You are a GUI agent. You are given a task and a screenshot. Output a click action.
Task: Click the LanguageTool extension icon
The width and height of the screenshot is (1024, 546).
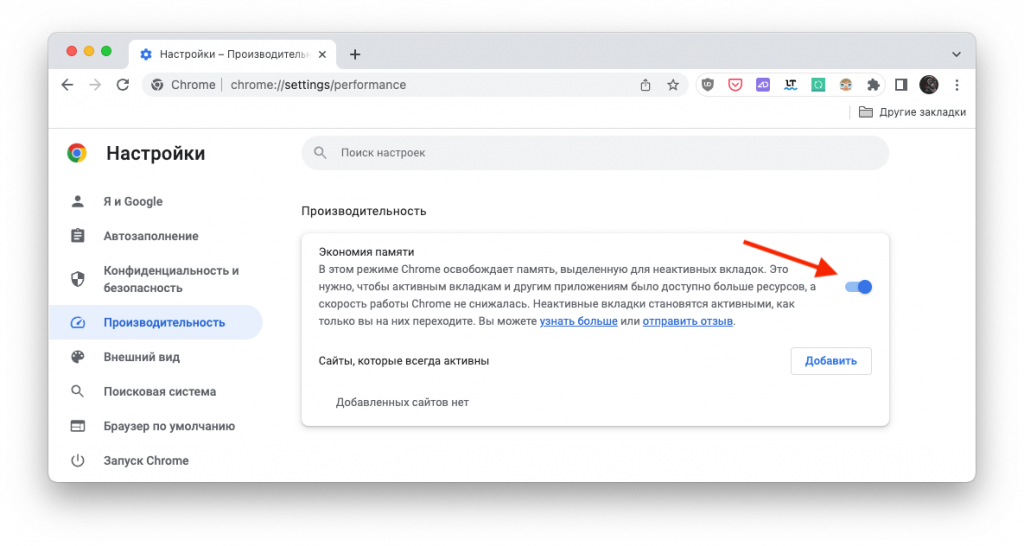coord(790,85)
